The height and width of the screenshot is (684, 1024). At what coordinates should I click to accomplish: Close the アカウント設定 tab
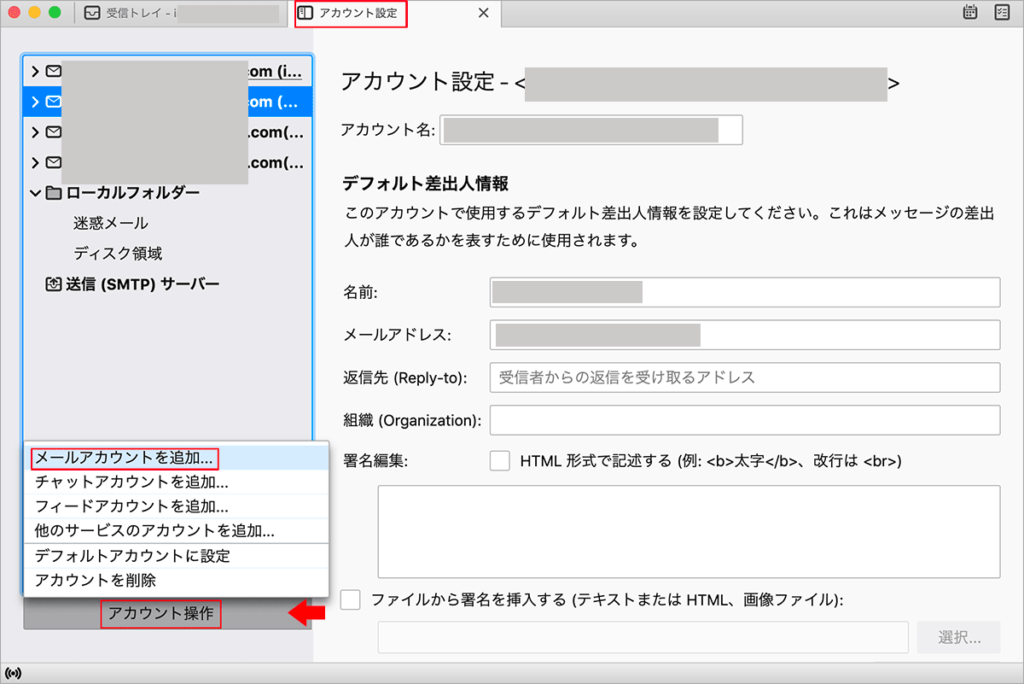[484, 14]
